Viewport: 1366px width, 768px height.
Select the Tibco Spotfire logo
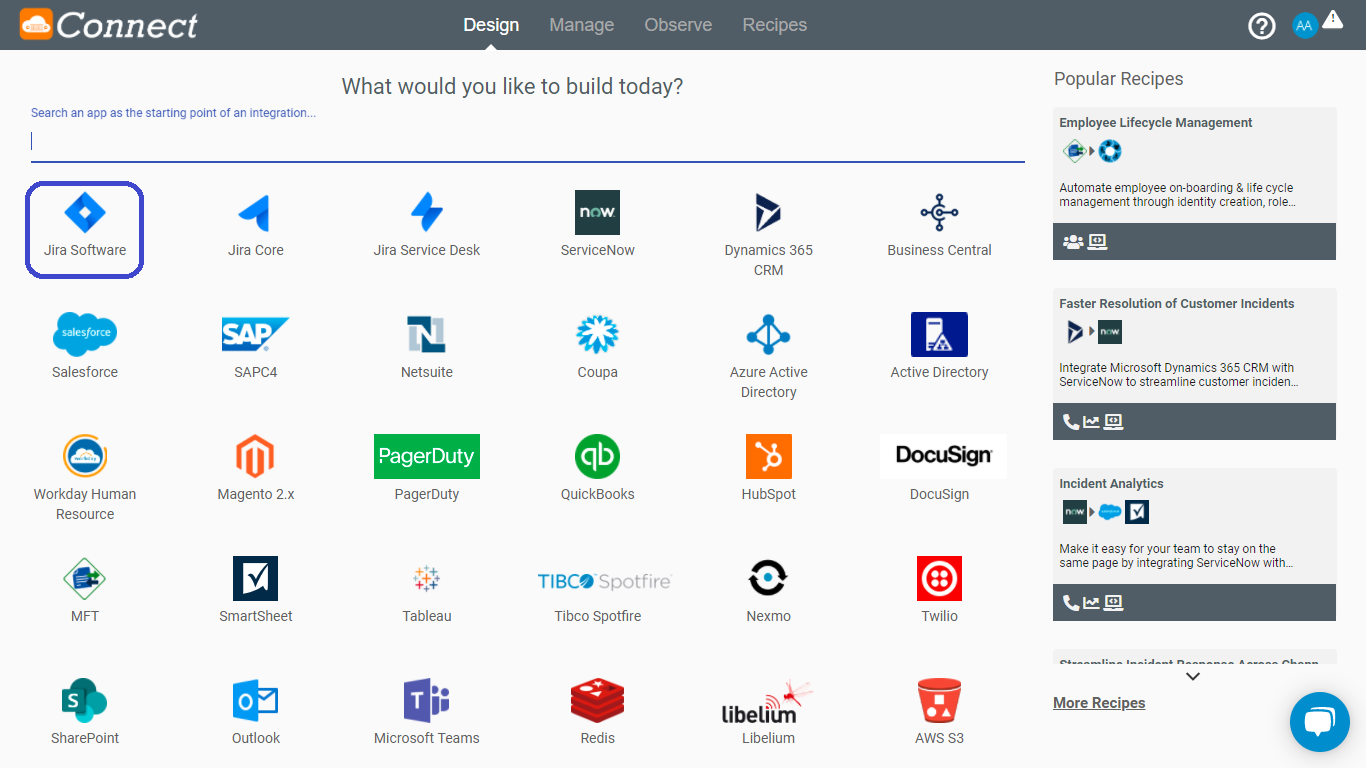click(x=604, y=581)
